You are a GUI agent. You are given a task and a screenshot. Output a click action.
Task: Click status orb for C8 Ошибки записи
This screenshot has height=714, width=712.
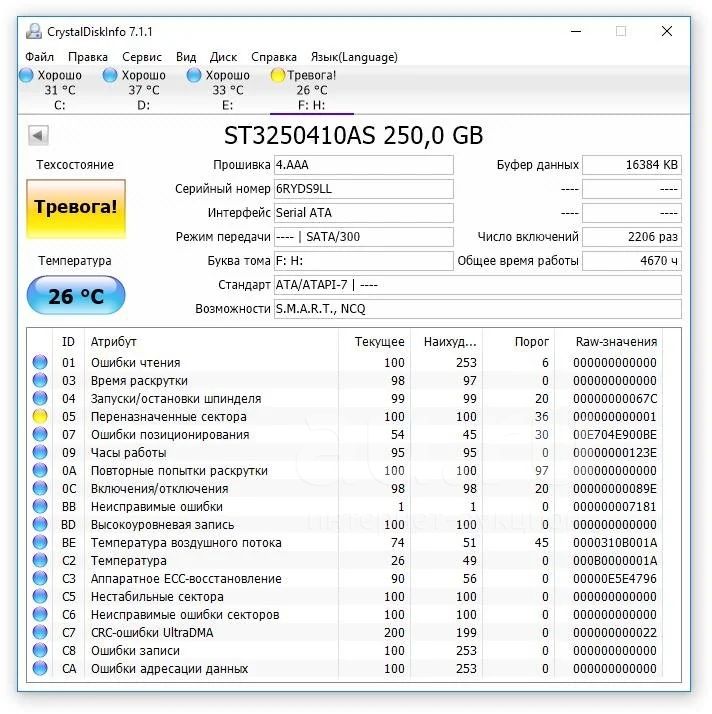(x=40, y=650)
